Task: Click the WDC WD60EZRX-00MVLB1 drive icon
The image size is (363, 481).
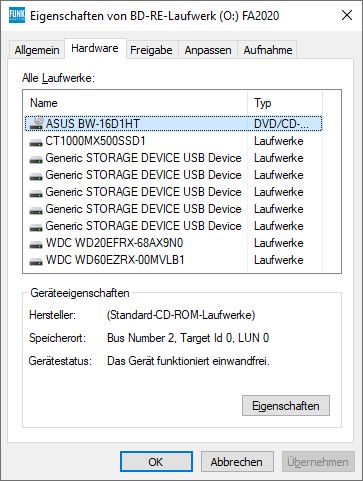Action: click(36, 261)
